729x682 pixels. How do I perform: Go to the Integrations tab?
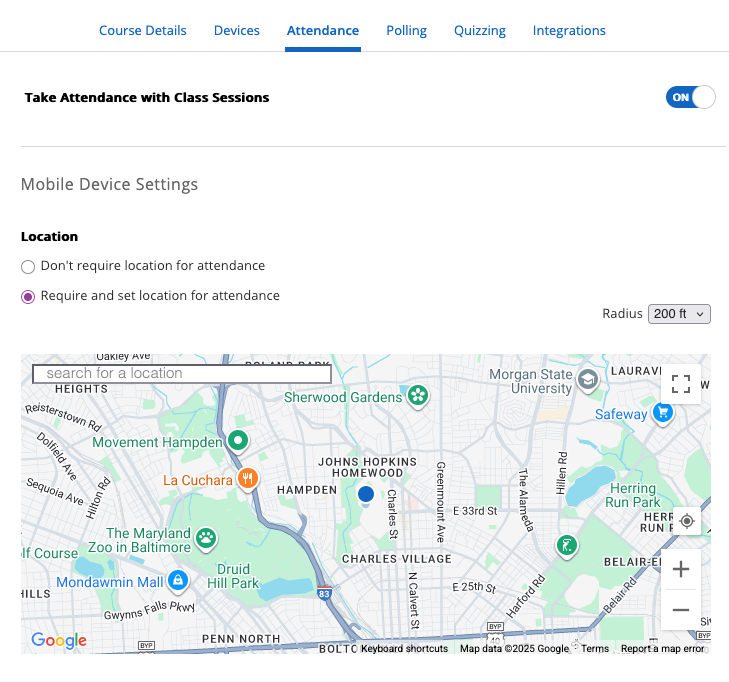(569, 30)
